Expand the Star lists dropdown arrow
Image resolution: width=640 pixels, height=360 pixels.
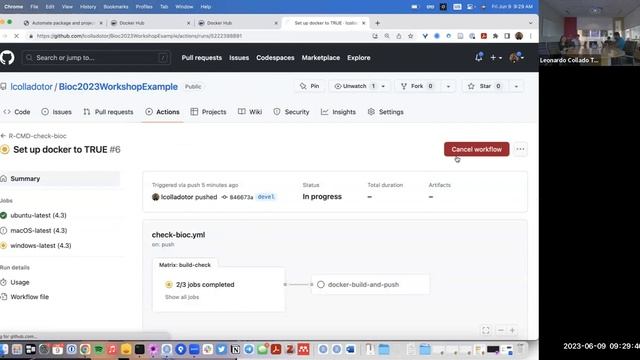516,86
